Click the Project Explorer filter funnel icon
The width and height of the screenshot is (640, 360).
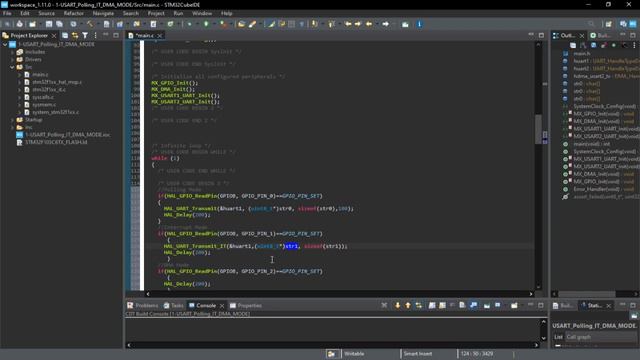click(85, 36)
